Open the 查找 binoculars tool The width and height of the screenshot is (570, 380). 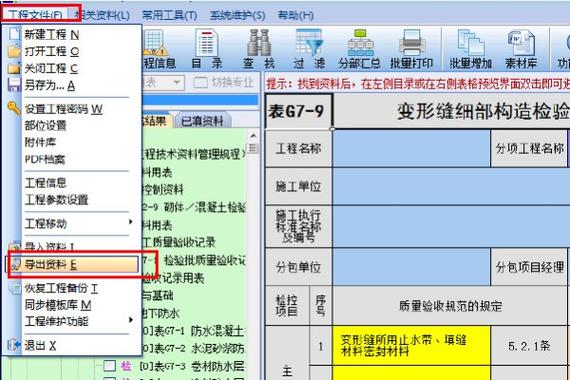click(x=258, y=49)
